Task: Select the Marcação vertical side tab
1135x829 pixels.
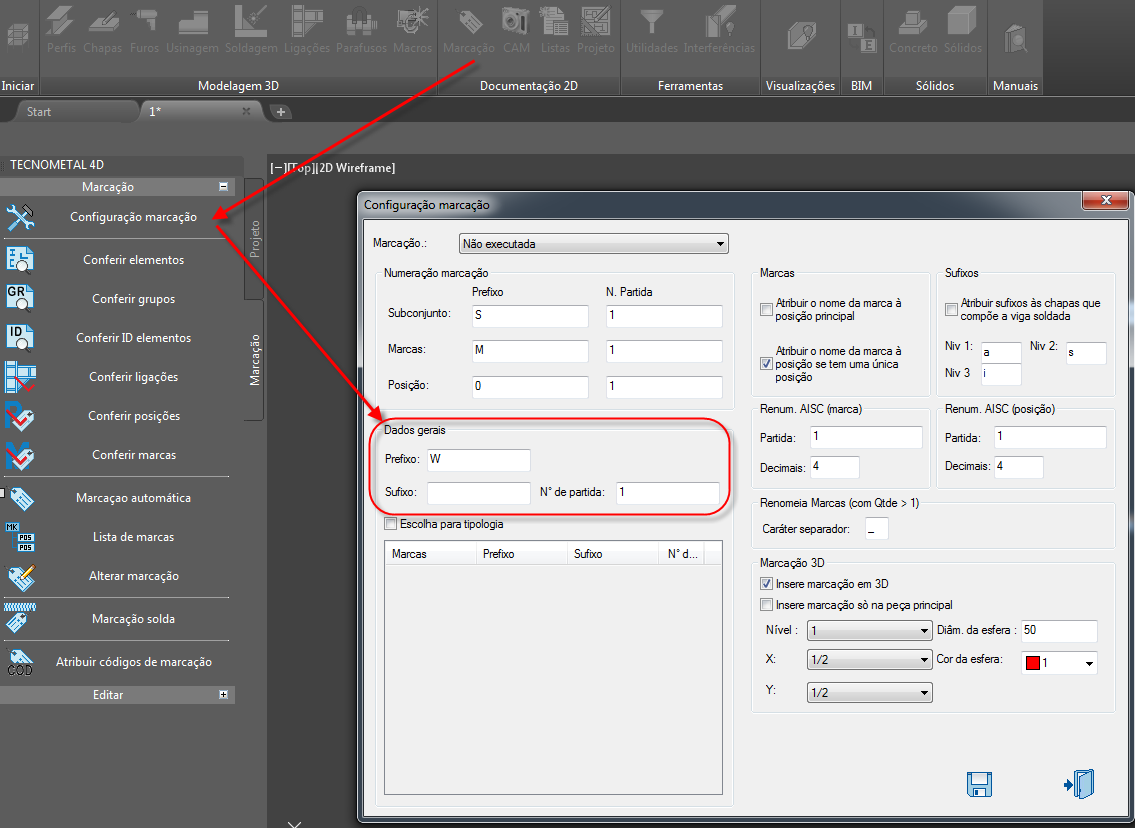Action: point(254,360)
